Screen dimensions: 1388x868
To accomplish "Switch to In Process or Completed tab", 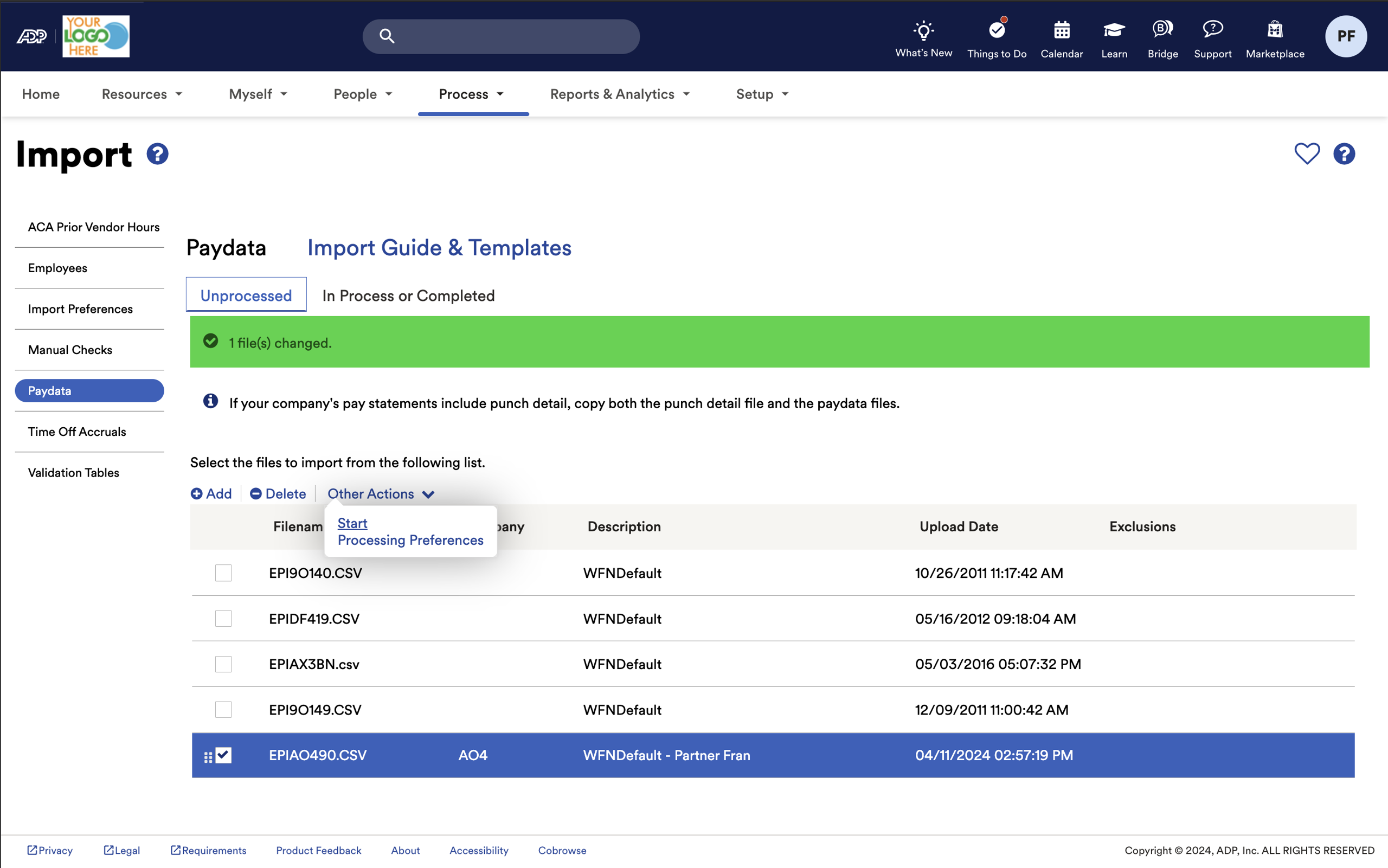I will [x=408, y=295].
